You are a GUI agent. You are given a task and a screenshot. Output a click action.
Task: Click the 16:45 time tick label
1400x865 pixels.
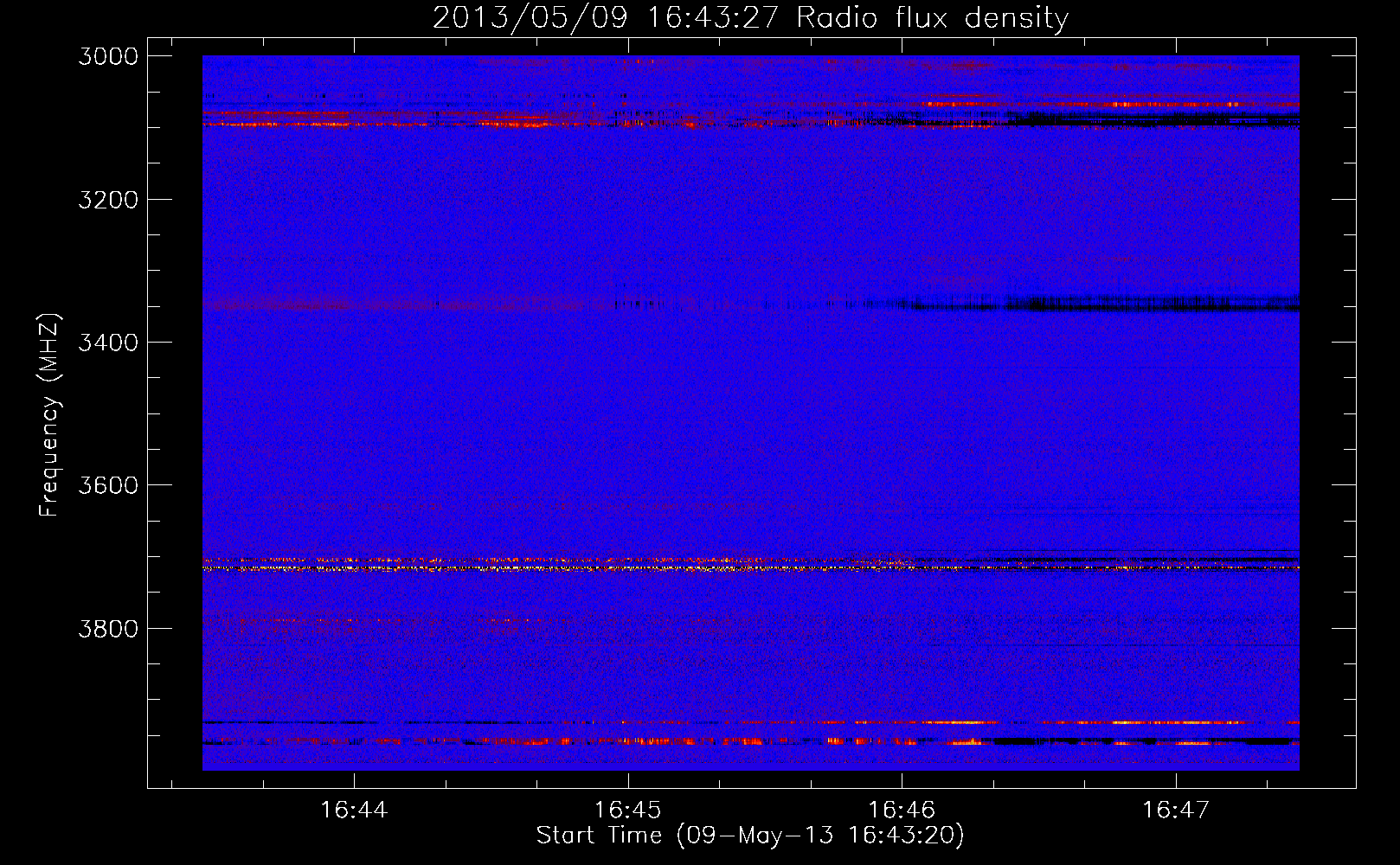point(628,810)
